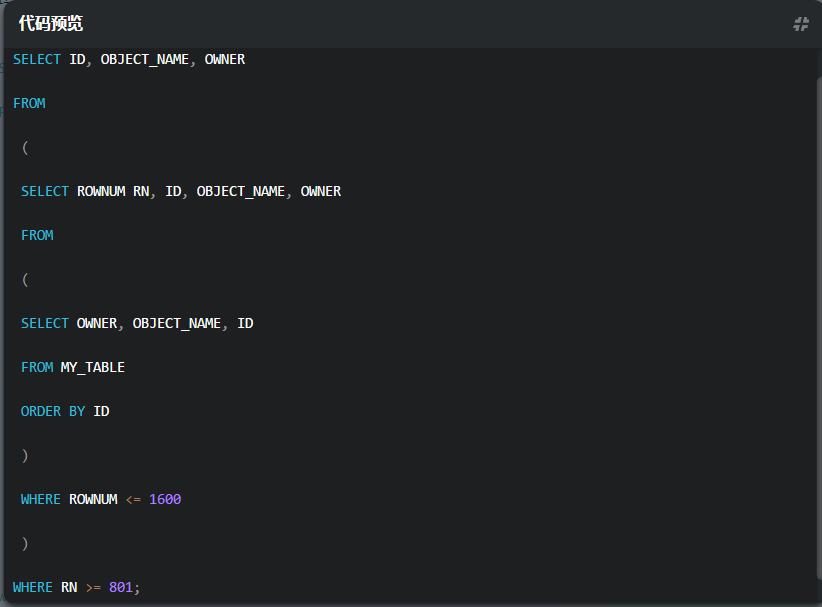Click the 代码预览 title text
Screen dimensions: 822x607
[51, 24]
